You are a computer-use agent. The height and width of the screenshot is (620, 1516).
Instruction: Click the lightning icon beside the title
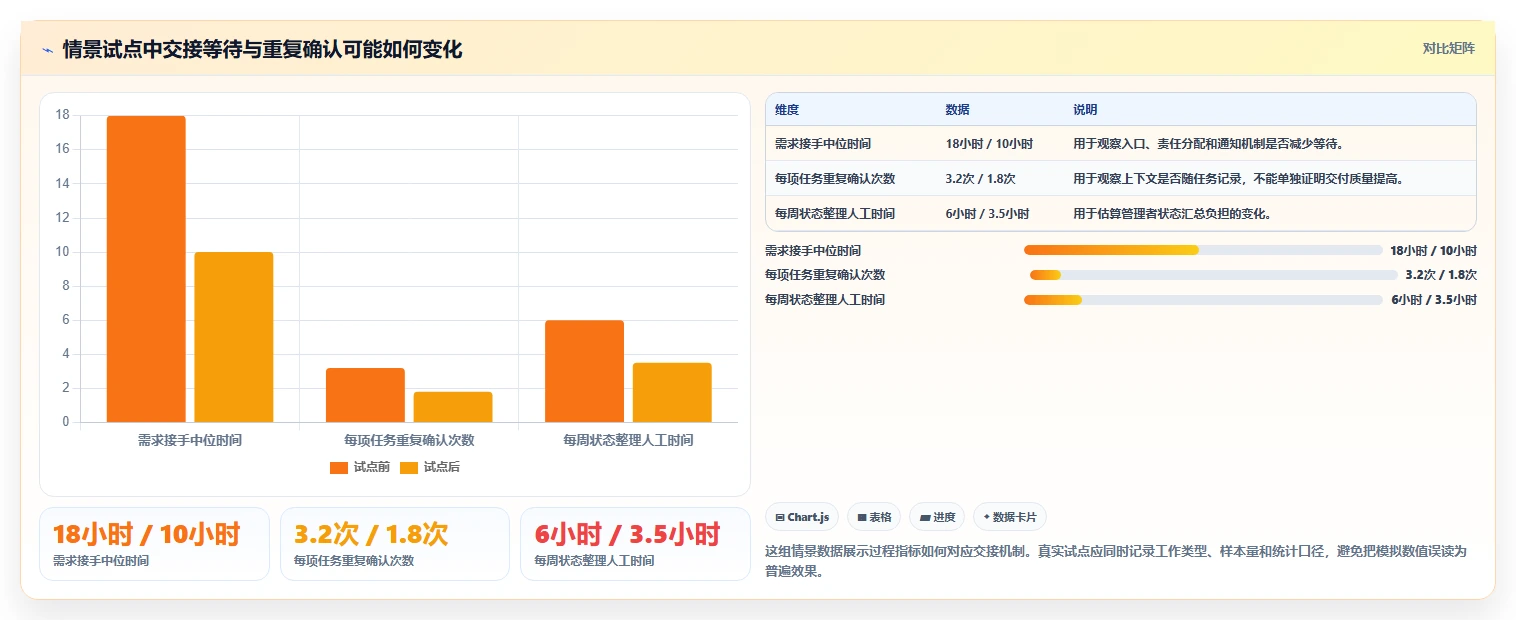[48, 50]
